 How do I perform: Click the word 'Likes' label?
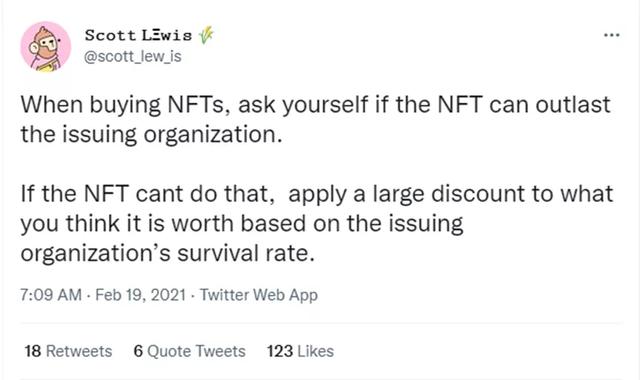[316, 351]
